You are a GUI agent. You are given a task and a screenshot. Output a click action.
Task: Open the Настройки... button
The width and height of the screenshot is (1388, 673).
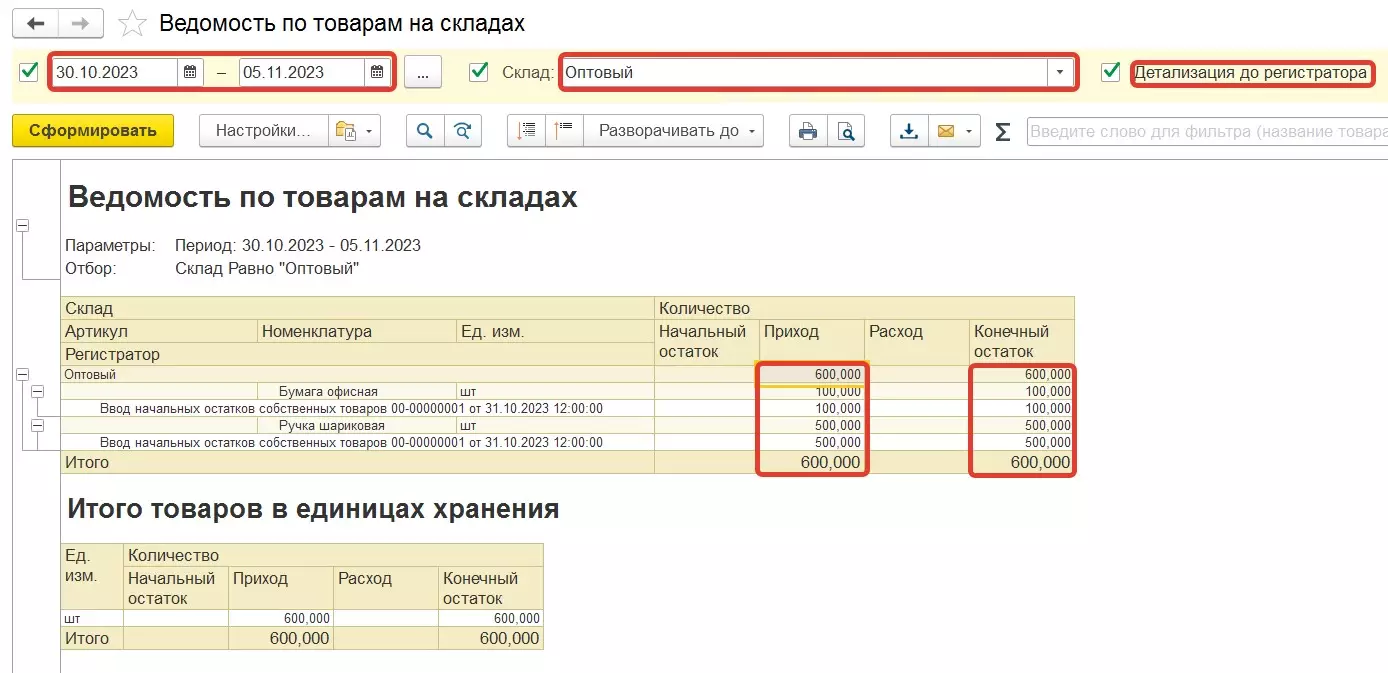tap(265, 131)
